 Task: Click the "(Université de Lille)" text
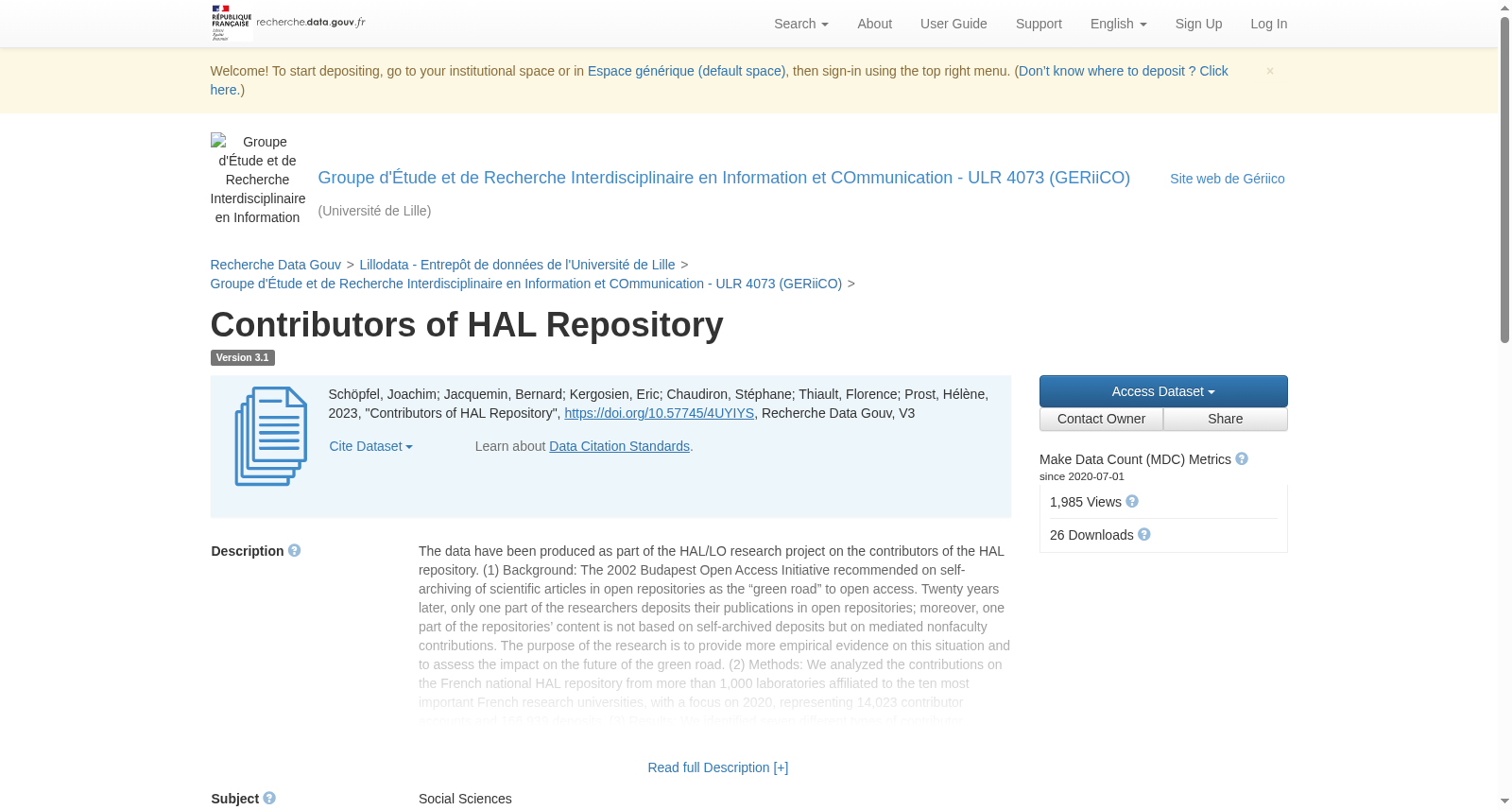(374, 211)
